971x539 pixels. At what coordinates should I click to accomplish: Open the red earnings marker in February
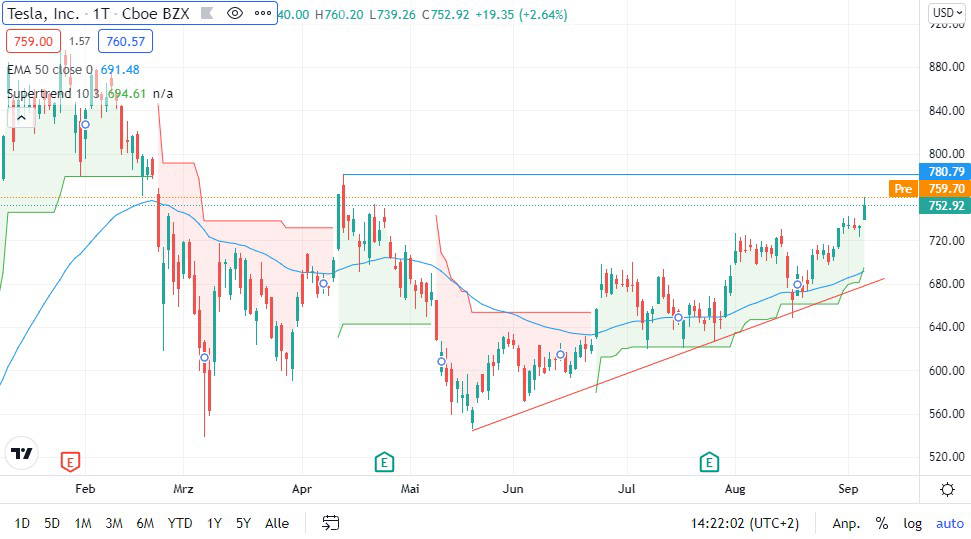click(70, 462)
